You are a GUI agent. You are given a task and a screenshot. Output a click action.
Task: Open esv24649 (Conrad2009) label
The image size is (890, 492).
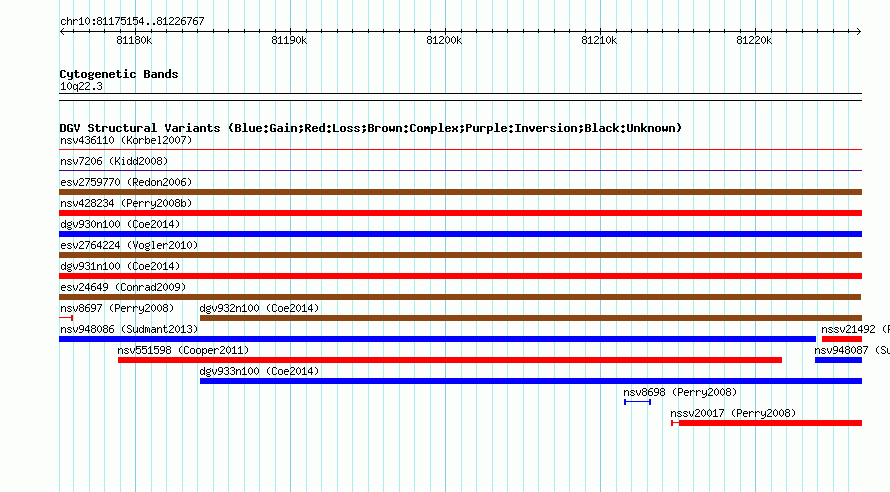(123, 287)
